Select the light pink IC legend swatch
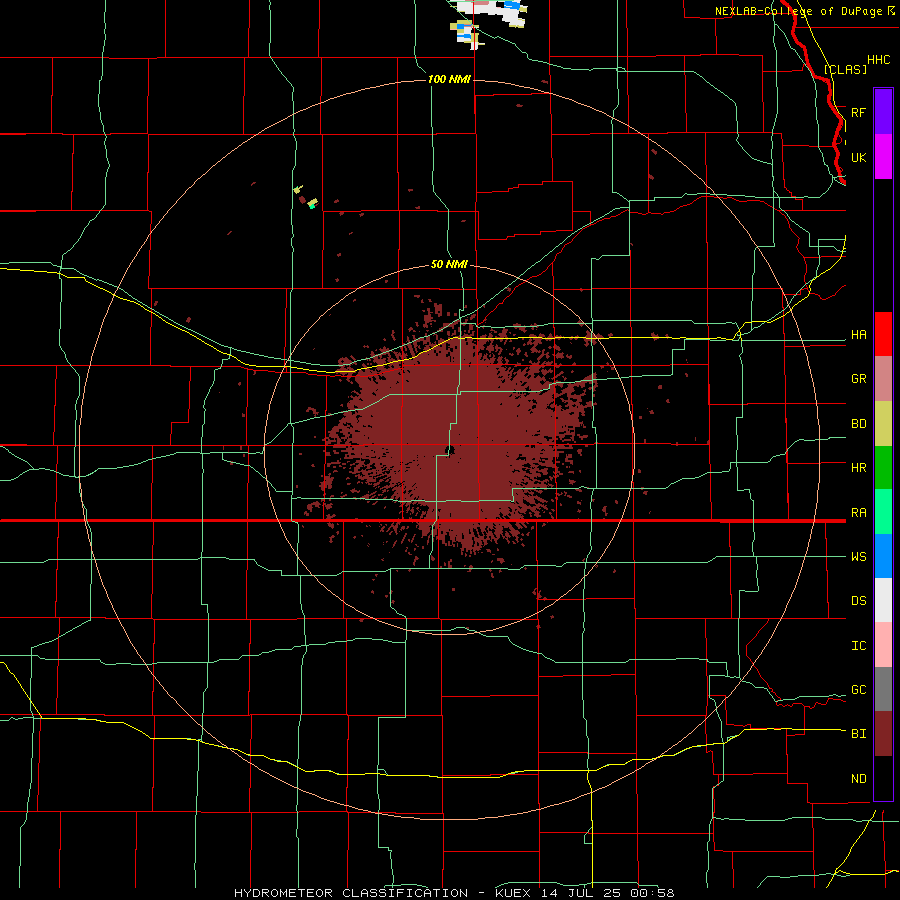The width and height of the screenshot is (900, 900). (883, 645)
